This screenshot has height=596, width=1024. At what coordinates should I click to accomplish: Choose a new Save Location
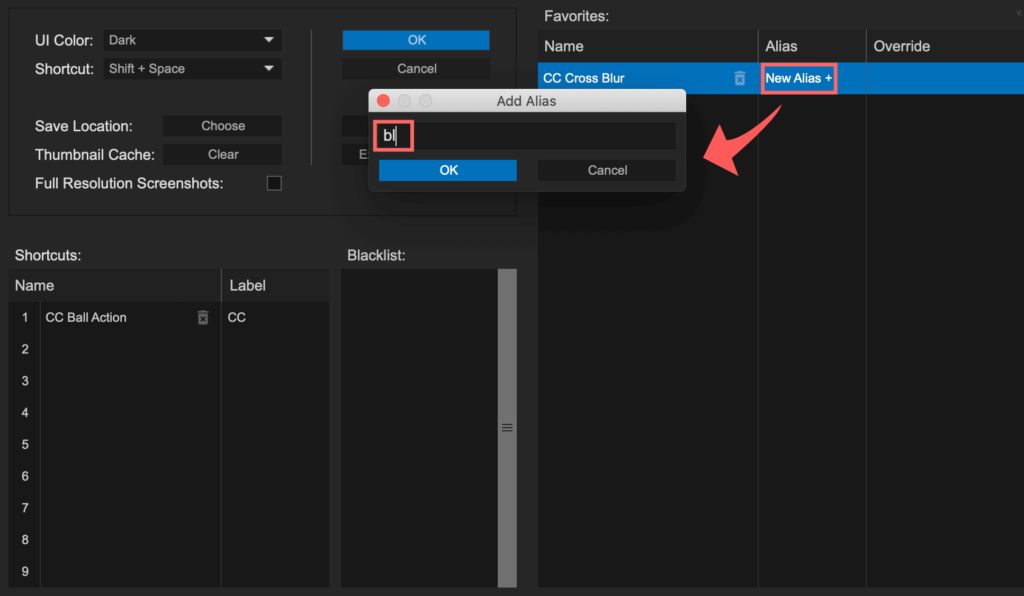222,126
